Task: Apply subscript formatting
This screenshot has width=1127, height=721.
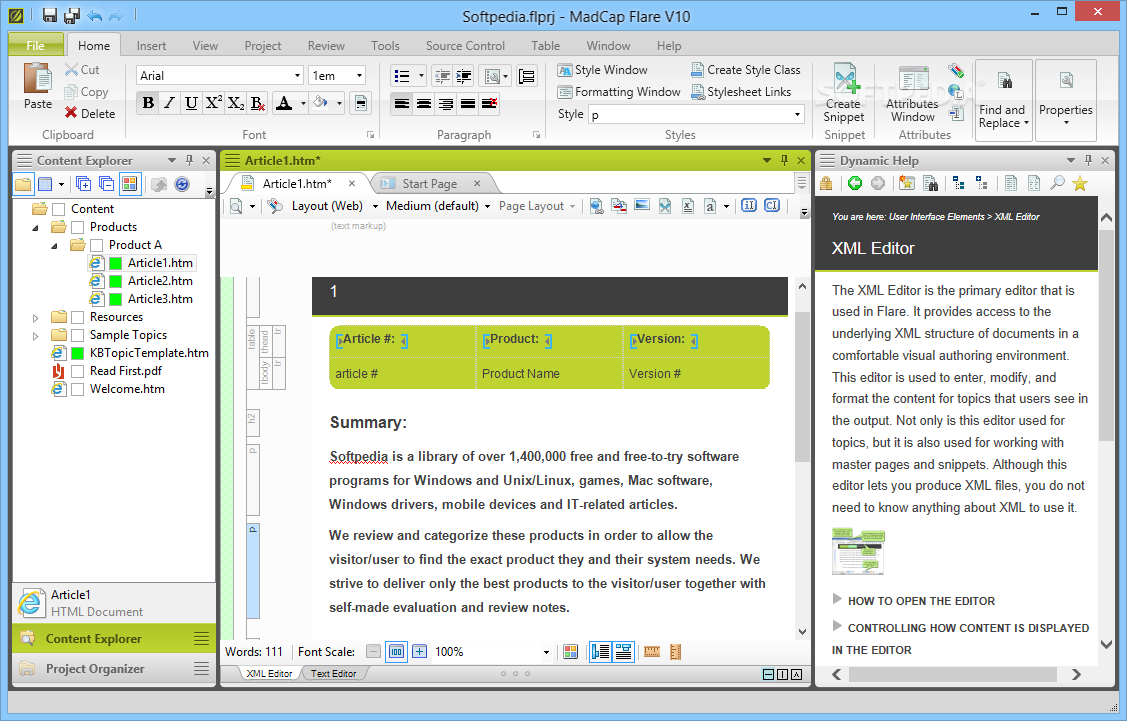Action: pos(235,103)
